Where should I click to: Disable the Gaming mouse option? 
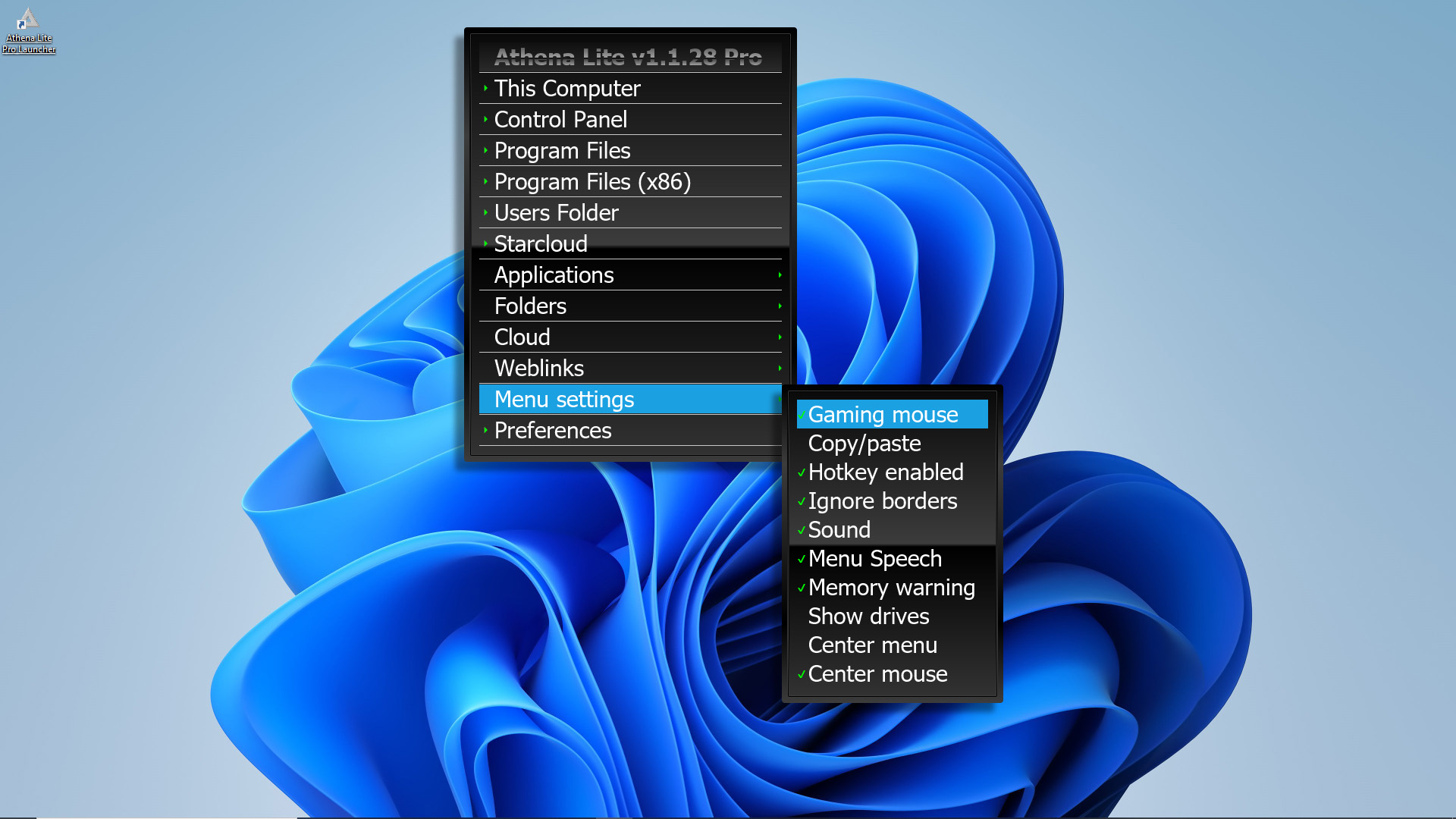point(883,415)
